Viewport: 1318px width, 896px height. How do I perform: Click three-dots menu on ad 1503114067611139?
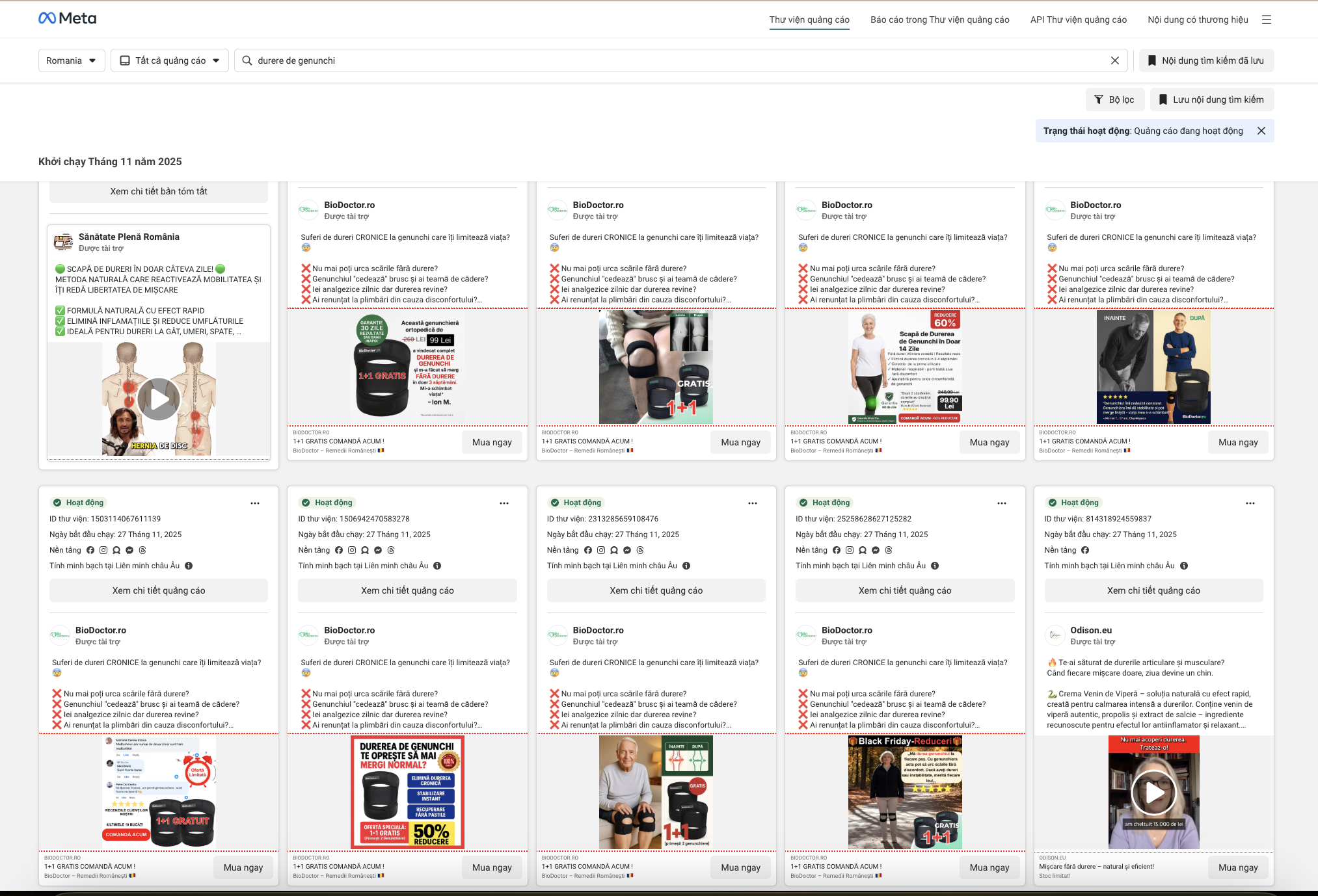click(x=255, y=503)
